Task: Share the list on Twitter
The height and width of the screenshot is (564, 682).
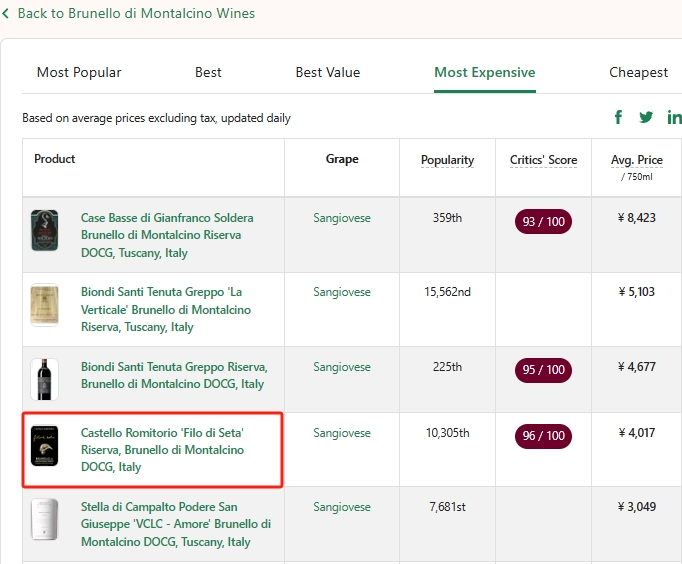Action: [646, 118]
